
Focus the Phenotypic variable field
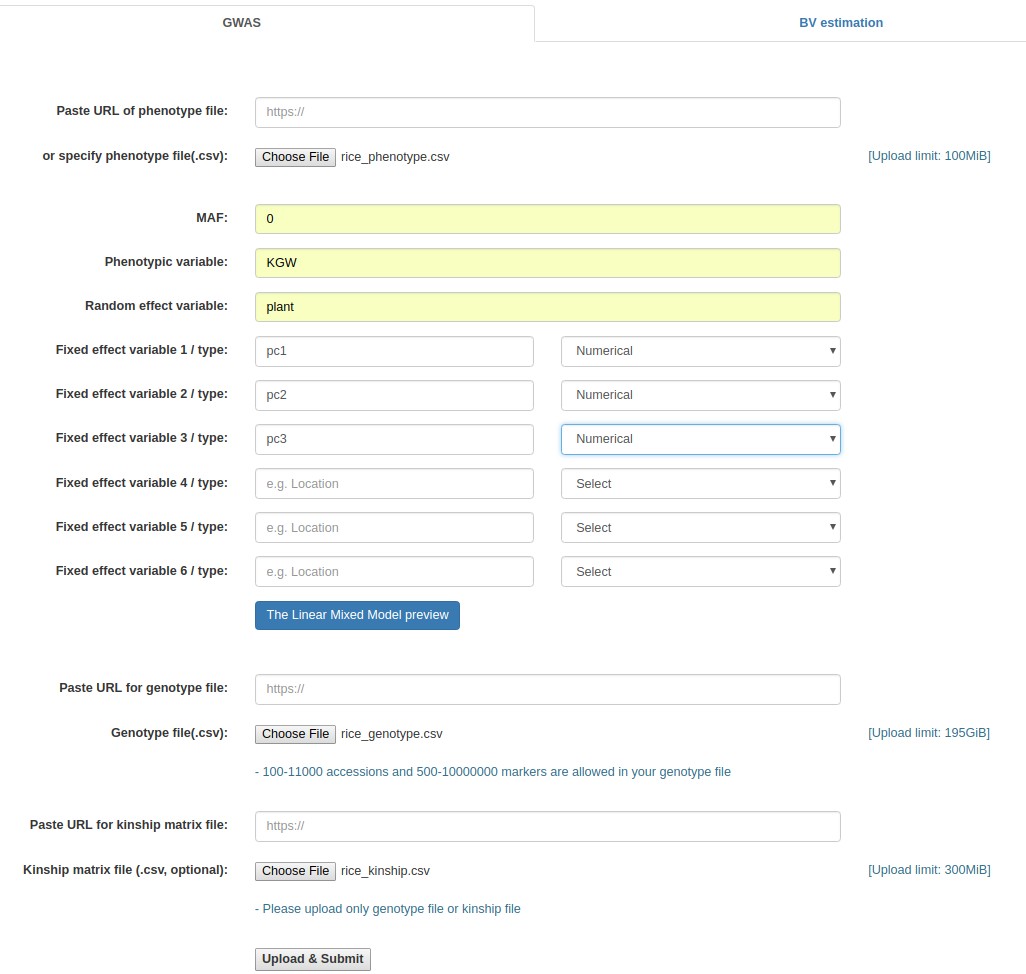pyautogui.click(x=547, y=263)
